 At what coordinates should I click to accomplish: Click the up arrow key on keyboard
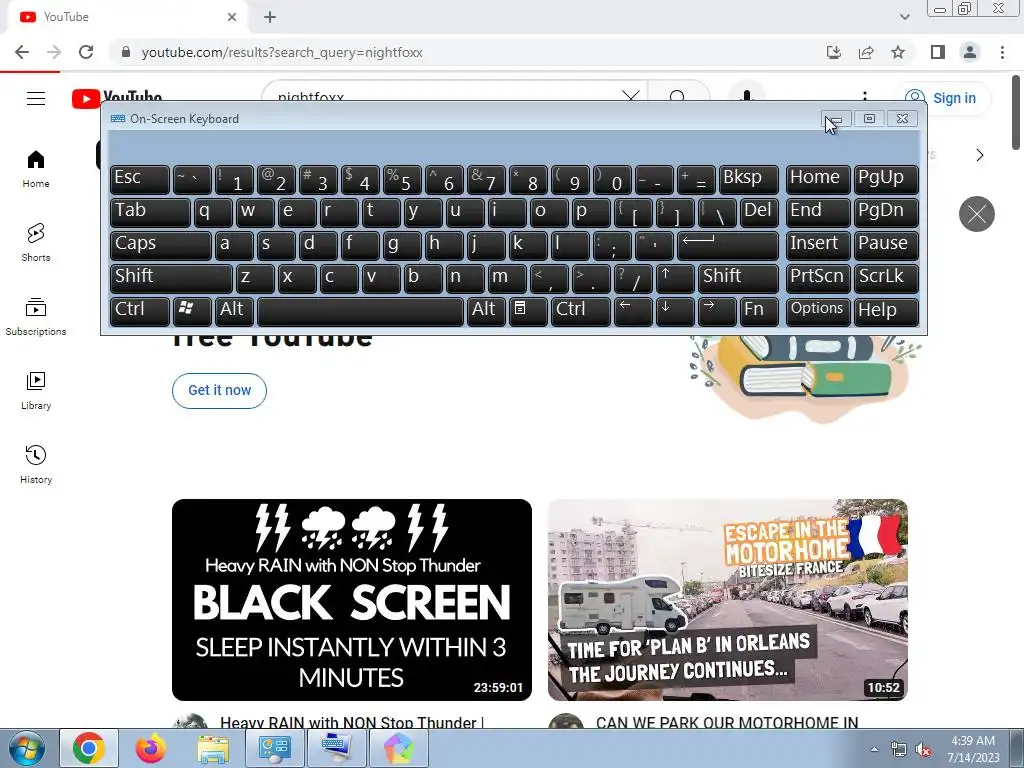675,278
